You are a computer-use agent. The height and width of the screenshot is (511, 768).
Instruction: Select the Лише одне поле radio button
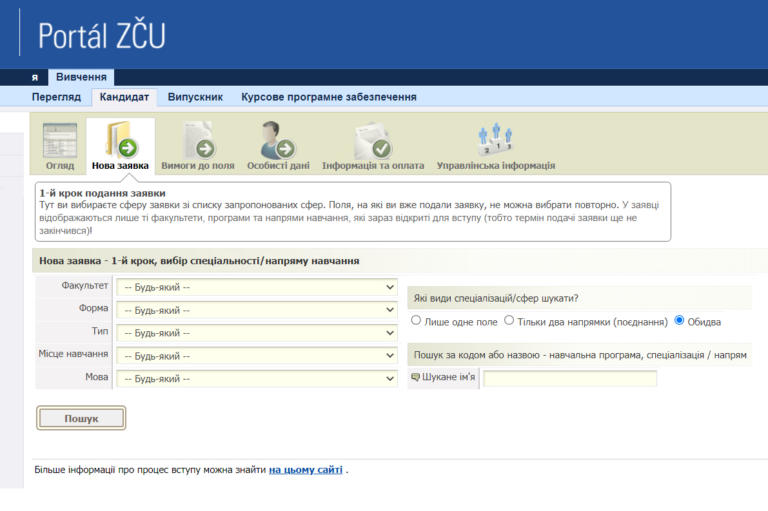coord(417,321)
